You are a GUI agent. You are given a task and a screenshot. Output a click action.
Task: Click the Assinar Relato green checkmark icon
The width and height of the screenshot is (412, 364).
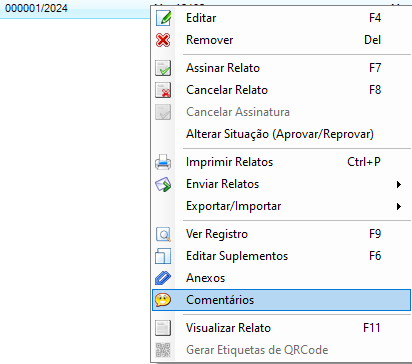pos(163,68)
